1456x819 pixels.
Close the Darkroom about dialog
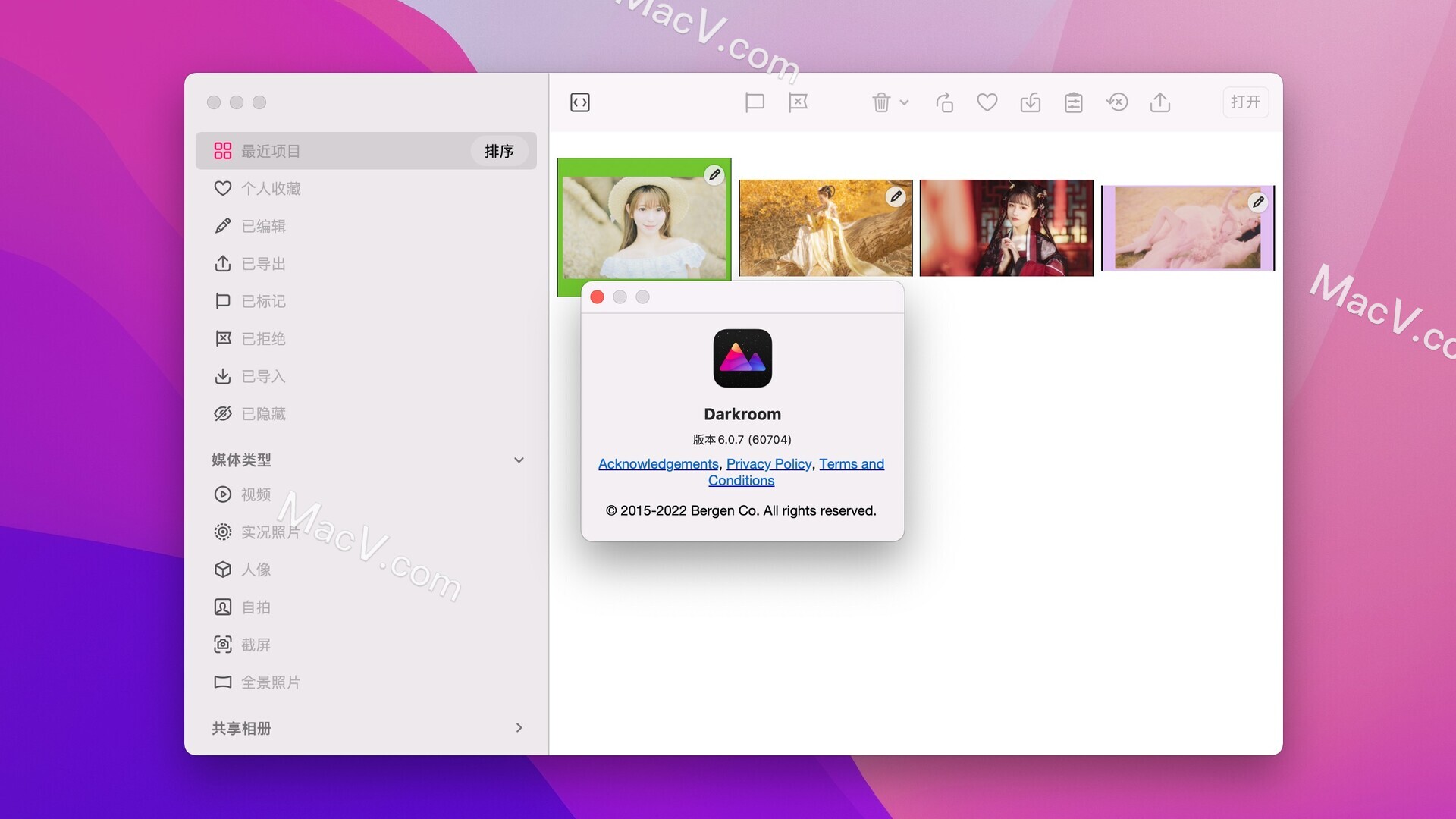[597, 297]
